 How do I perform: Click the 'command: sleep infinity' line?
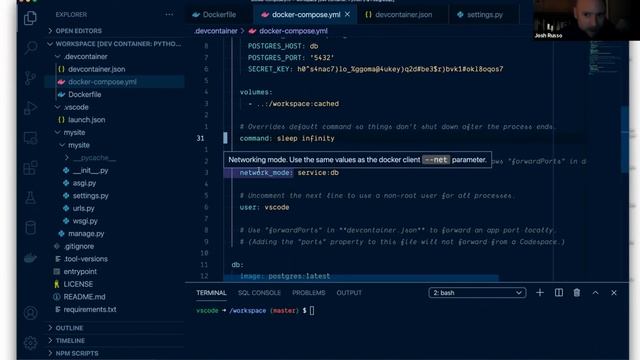[287, 138]
